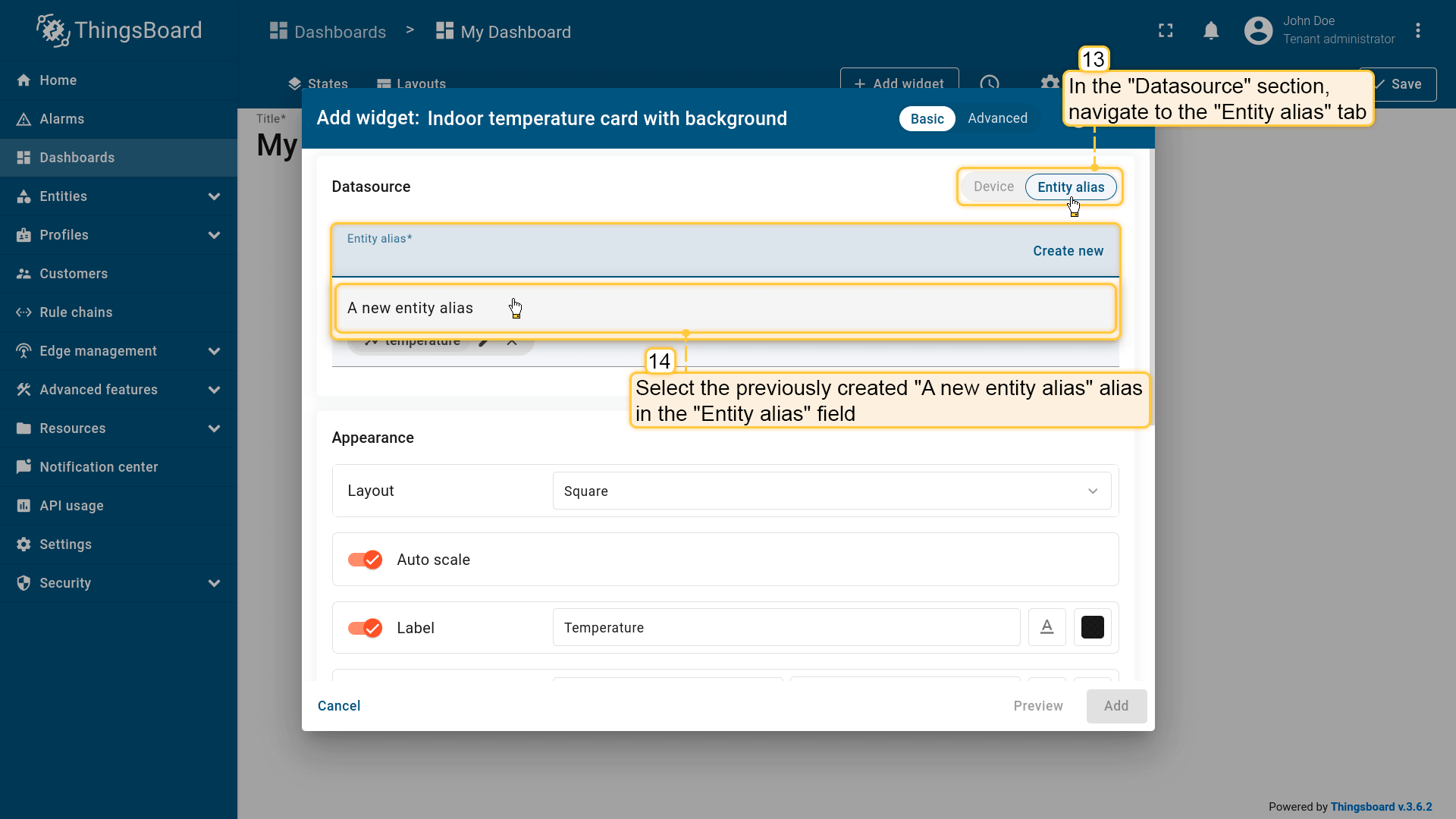Image resolution: width=1456 pixels, height=819 pixels.
Task: Click the ThingsBoard logo
Action: (119, 30)
